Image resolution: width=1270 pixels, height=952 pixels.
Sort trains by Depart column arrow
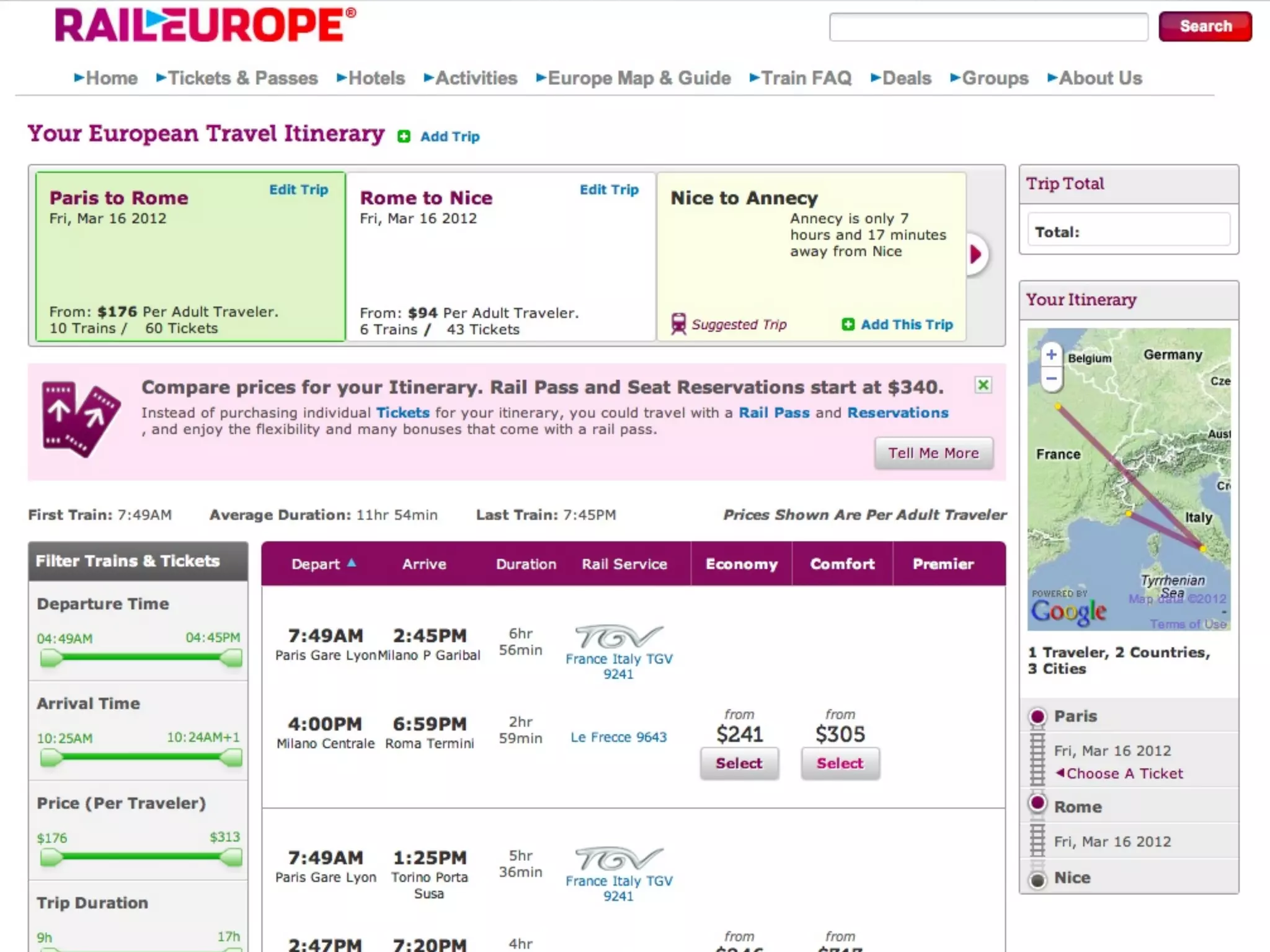352,563
